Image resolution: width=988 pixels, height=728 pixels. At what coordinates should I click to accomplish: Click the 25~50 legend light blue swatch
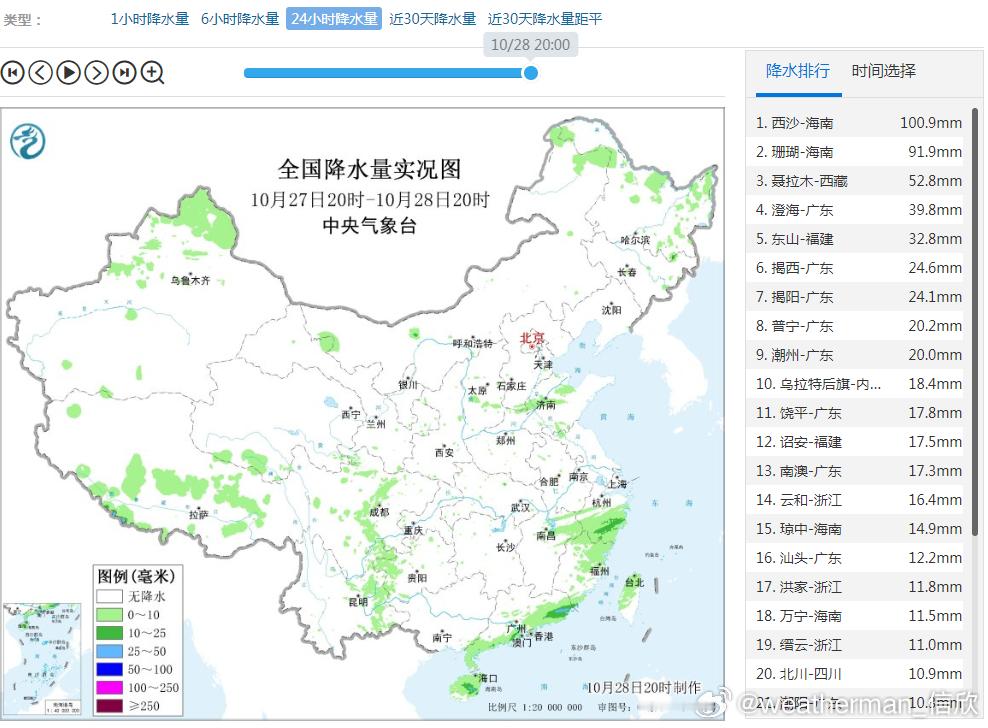(109, 651)
